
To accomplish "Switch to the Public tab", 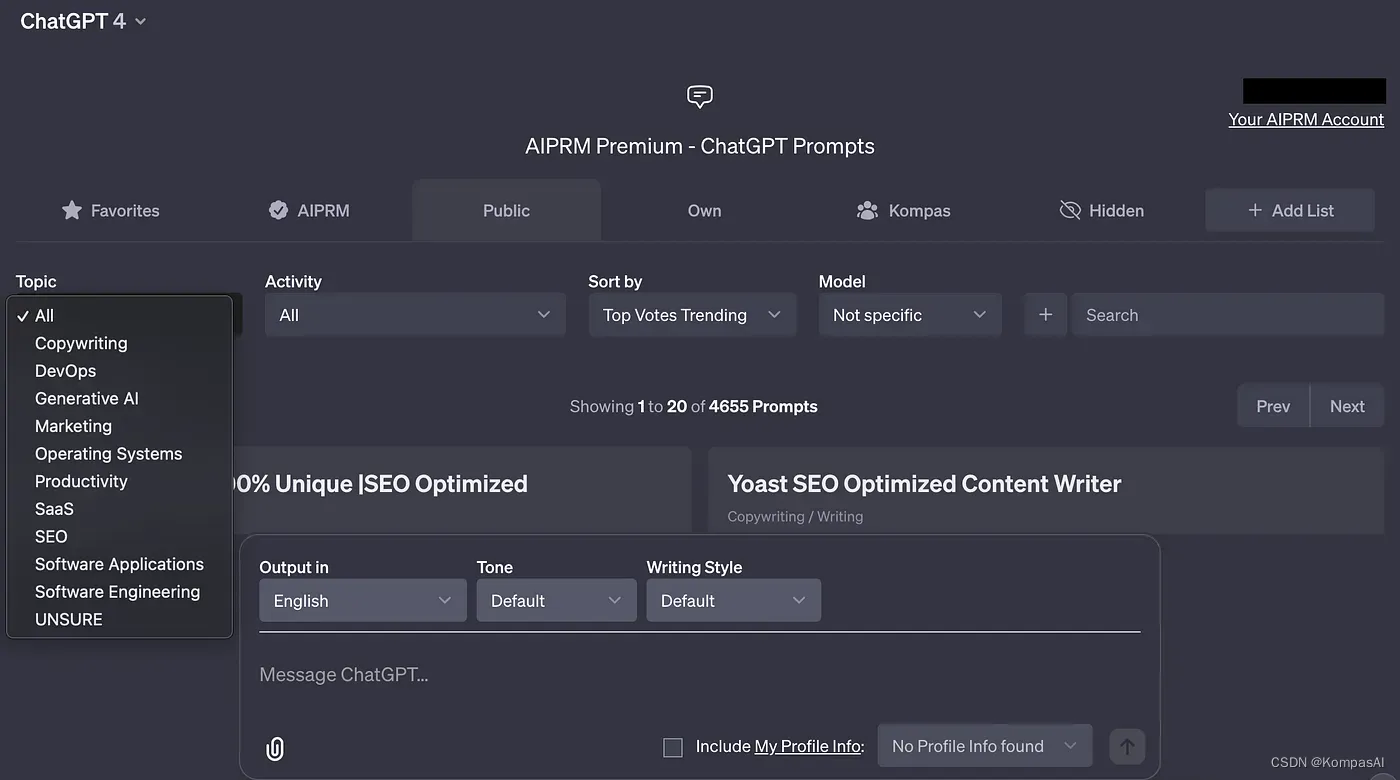I will tap(506, 211).
